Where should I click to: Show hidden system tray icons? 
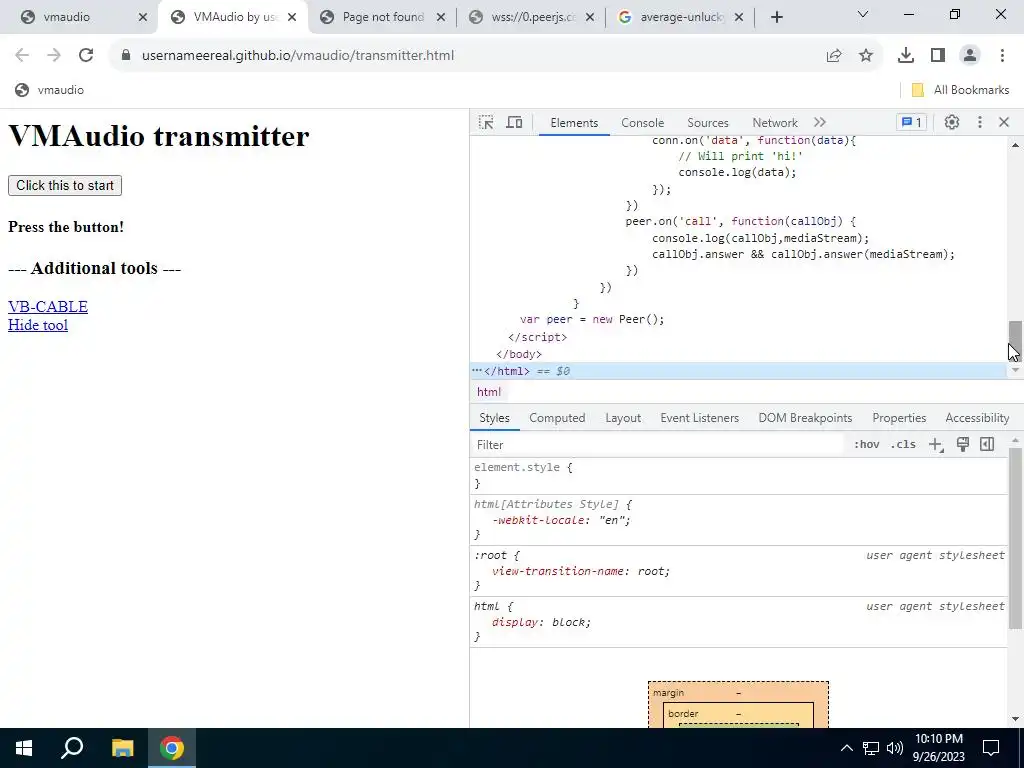(x=846, y=748)
